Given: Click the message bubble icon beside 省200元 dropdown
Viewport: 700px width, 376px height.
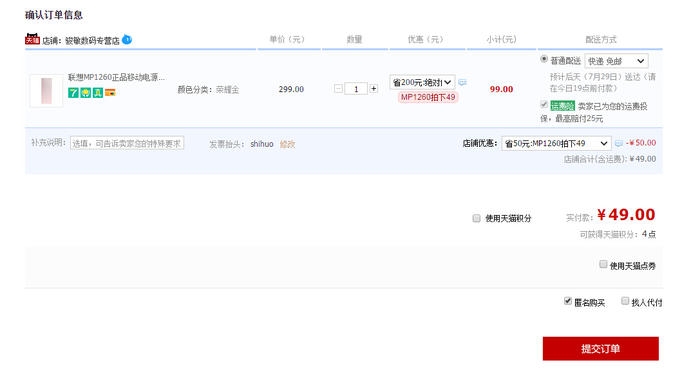Looking at the screenshot, I should 462,83.
